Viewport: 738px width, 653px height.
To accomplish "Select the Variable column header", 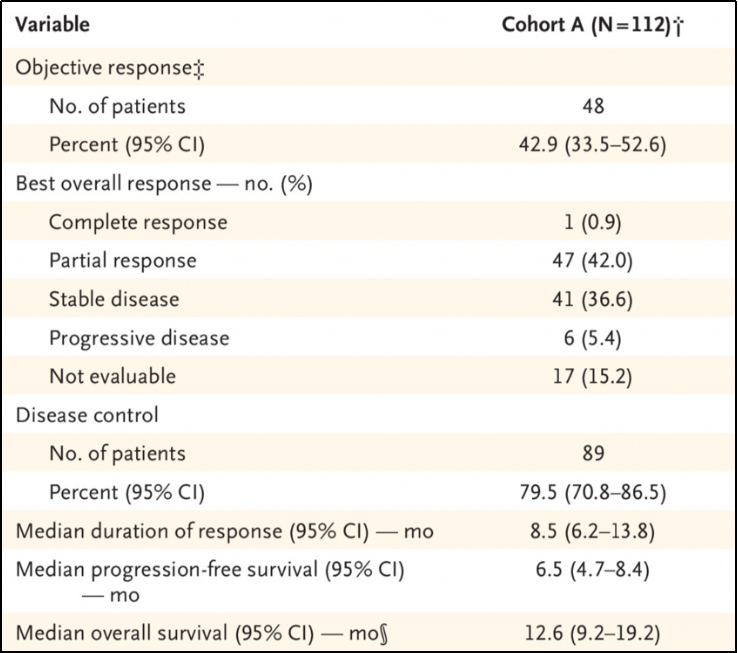I will point(51,24).
